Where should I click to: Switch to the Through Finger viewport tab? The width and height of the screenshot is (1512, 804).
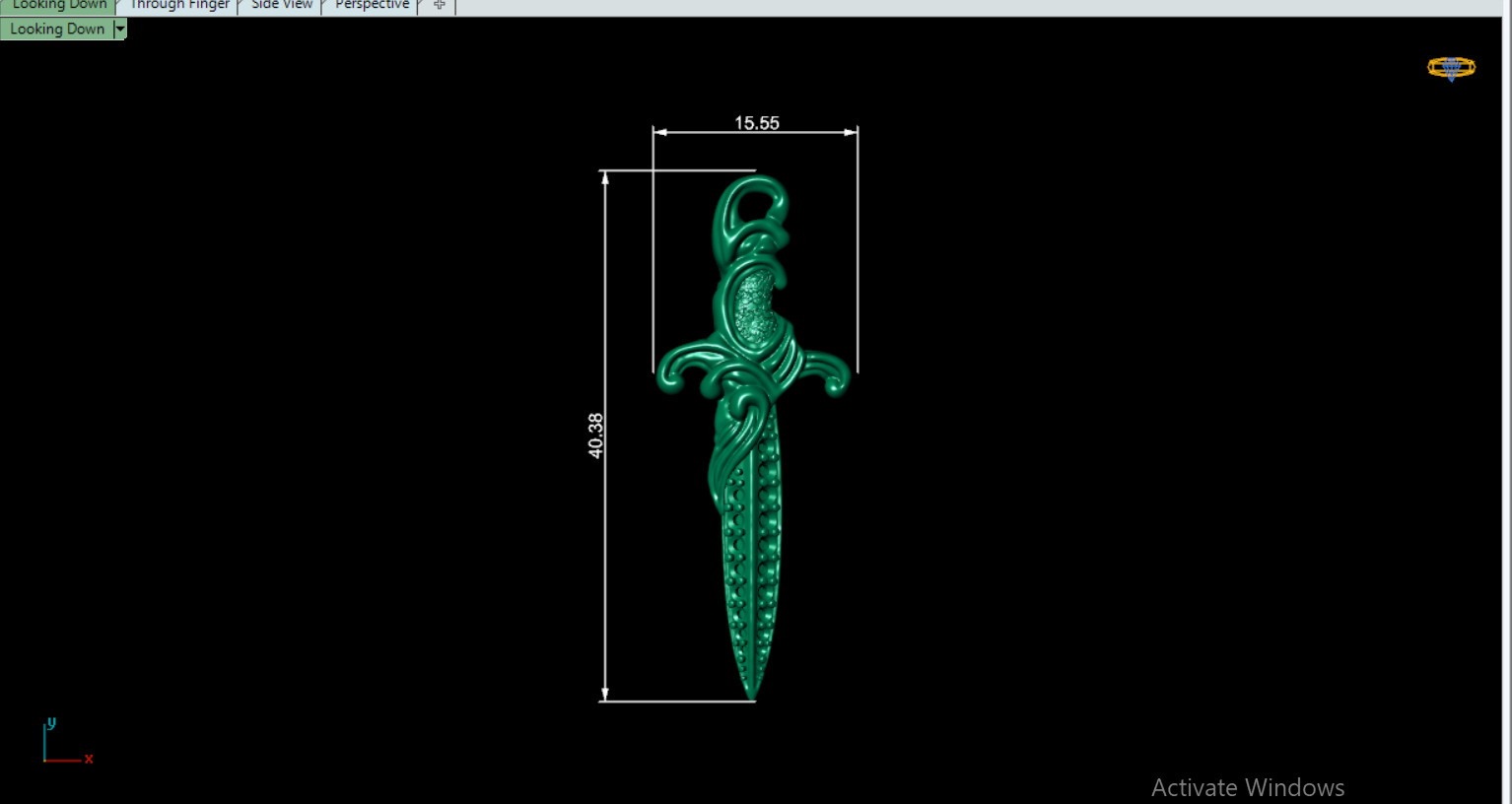click(180, 6)
